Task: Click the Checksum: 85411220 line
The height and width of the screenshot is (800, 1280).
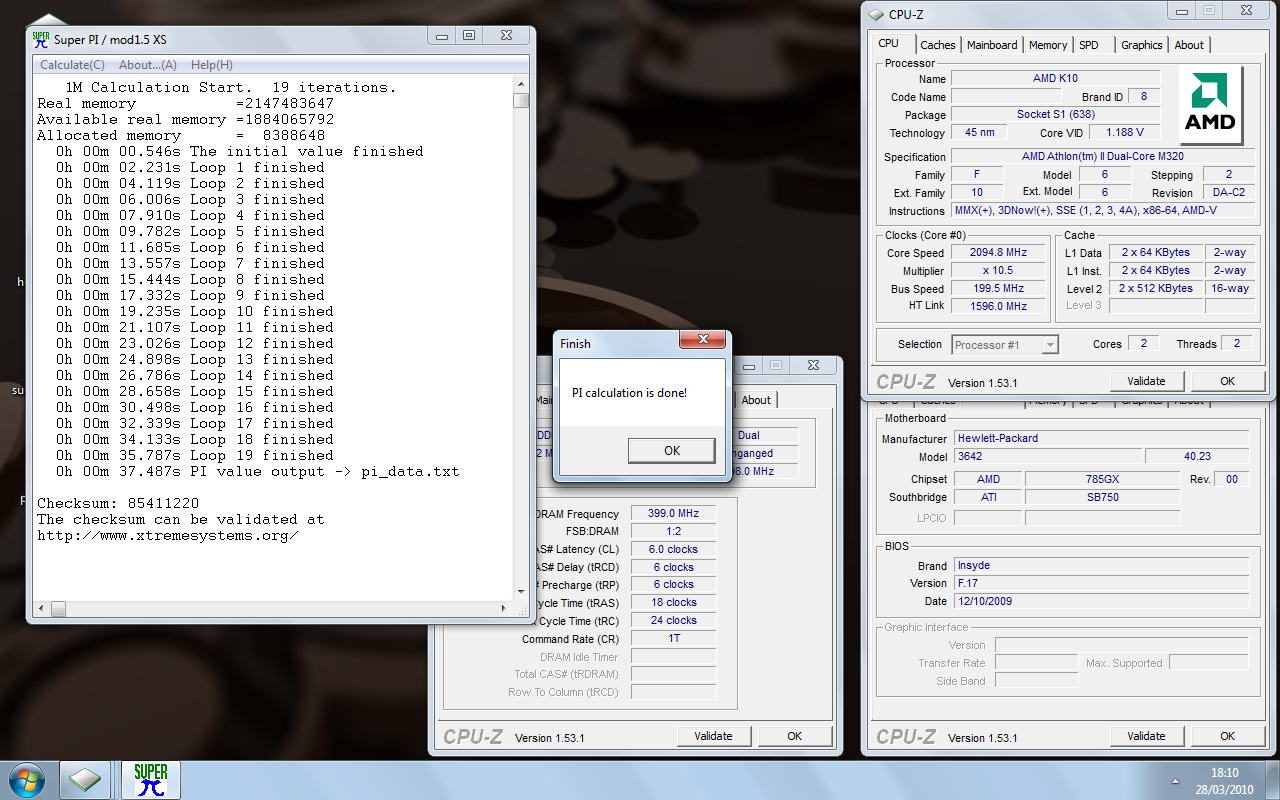Action: tap(118, 503)
